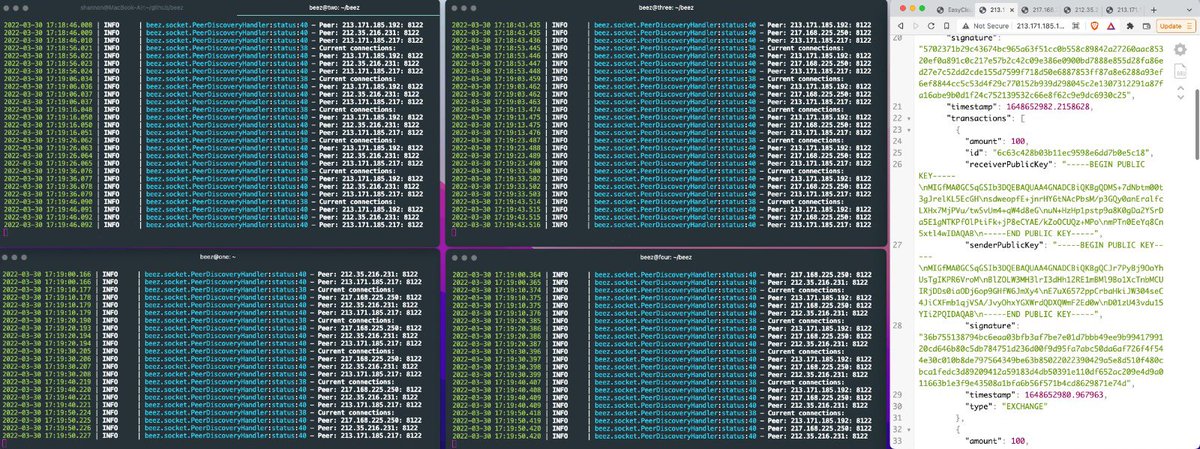Image resolution: width=1200 pixels, height=449 pixels.
Task: Reload the JSON page
Action: click(931, 26)
